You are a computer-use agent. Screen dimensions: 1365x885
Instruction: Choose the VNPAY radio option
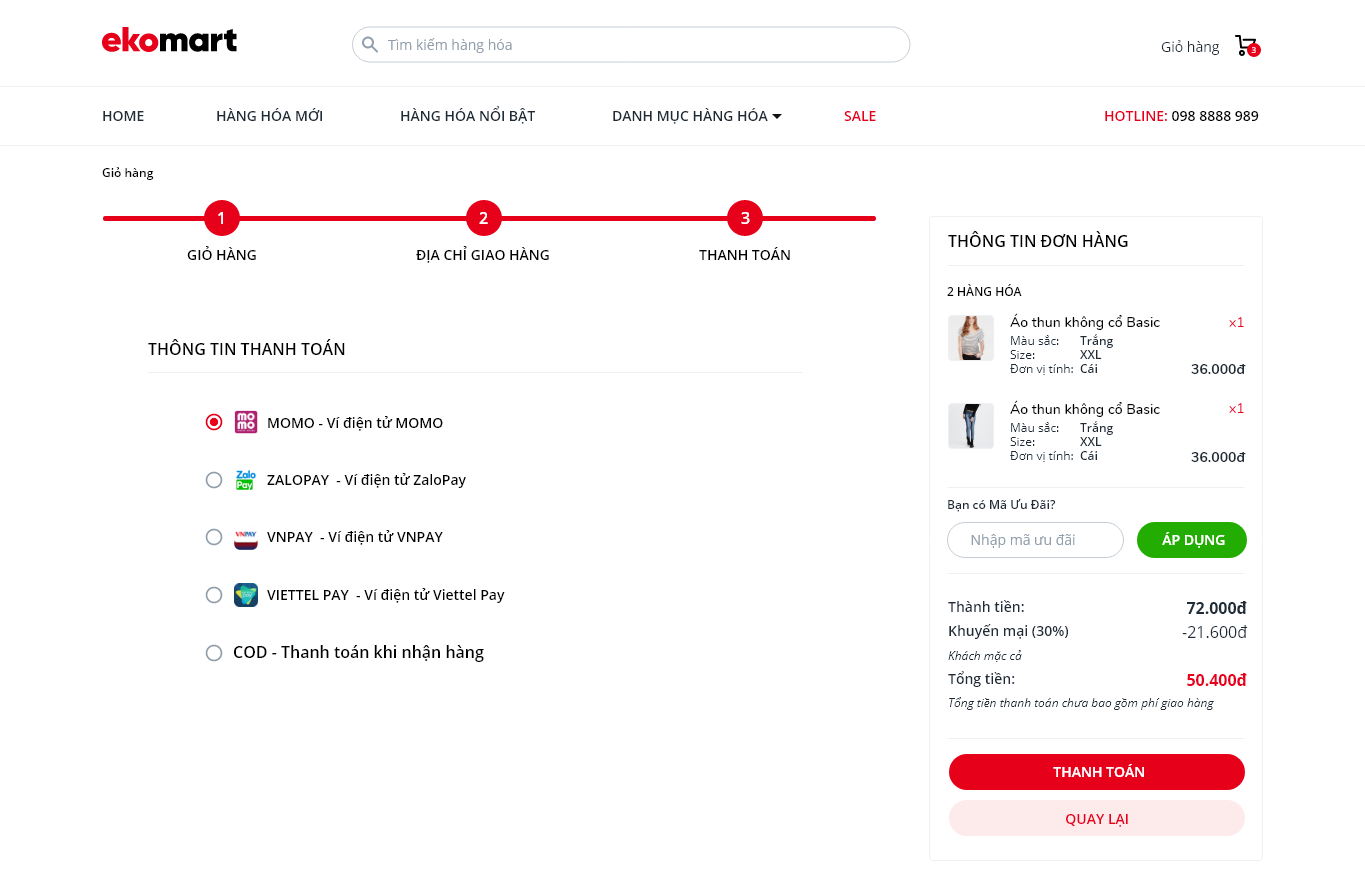[214, 537]
